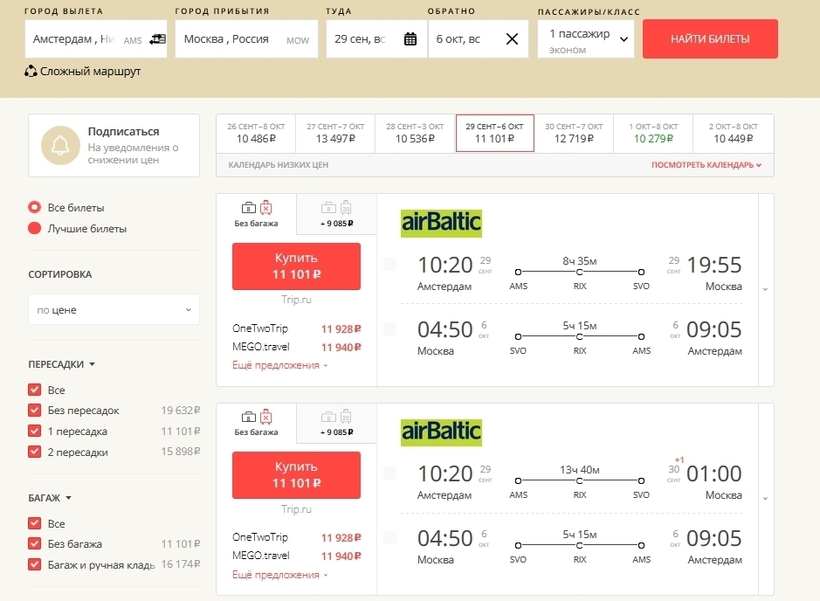Click the bell icon for price alerts
This screenshot has height=601, width=820.
tap(60, 146)
